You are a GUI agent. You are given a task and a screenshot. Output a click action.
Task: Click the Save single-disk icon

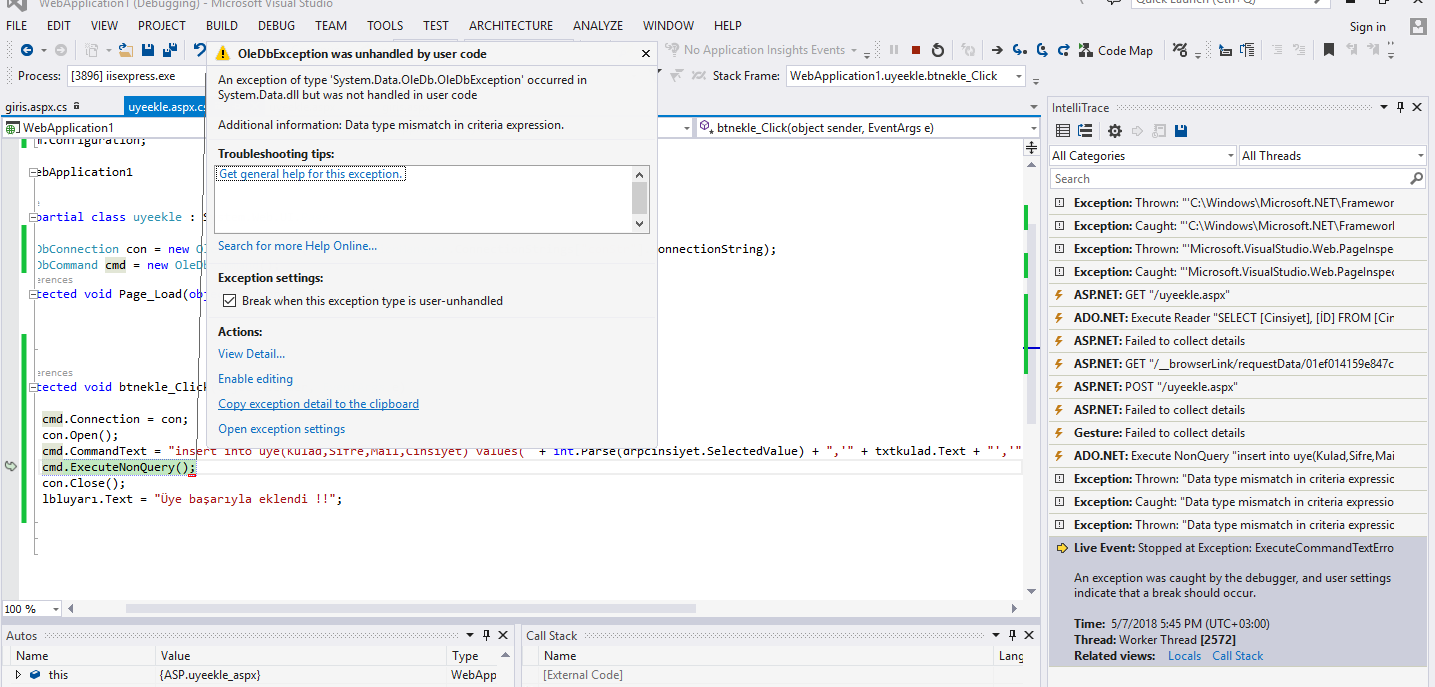click(x=148, y=50)
